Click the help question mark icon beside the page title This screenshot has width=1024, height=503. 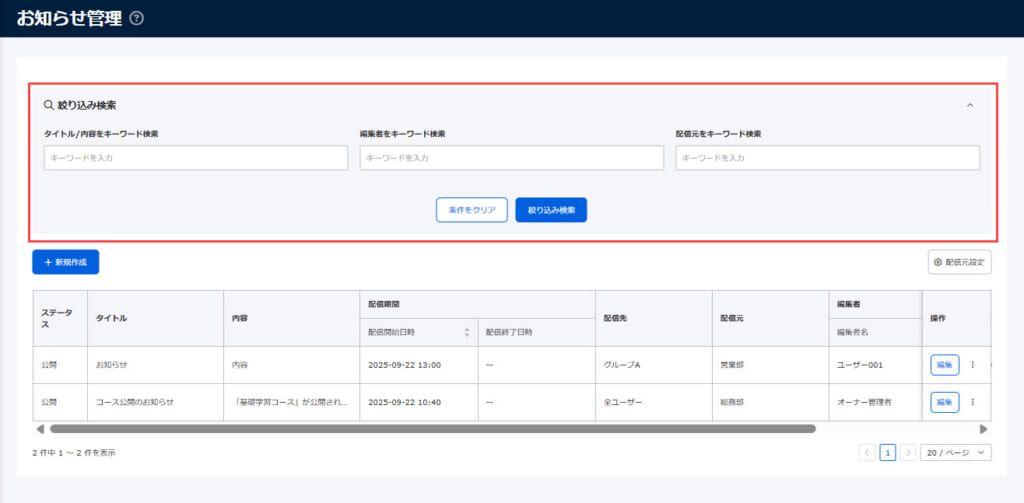[137, 18]
